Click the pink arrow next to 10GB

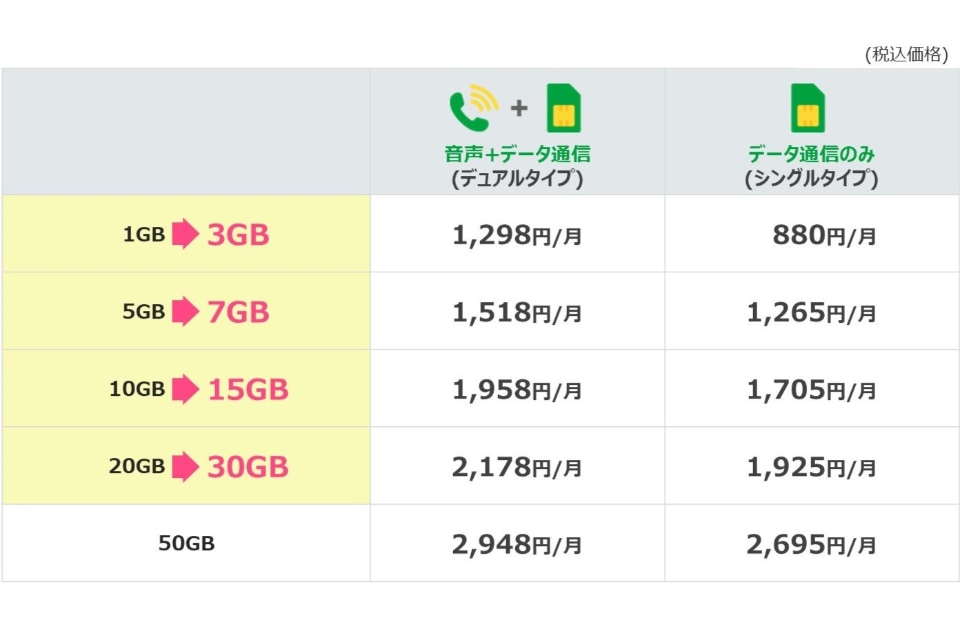pos(186,389)
